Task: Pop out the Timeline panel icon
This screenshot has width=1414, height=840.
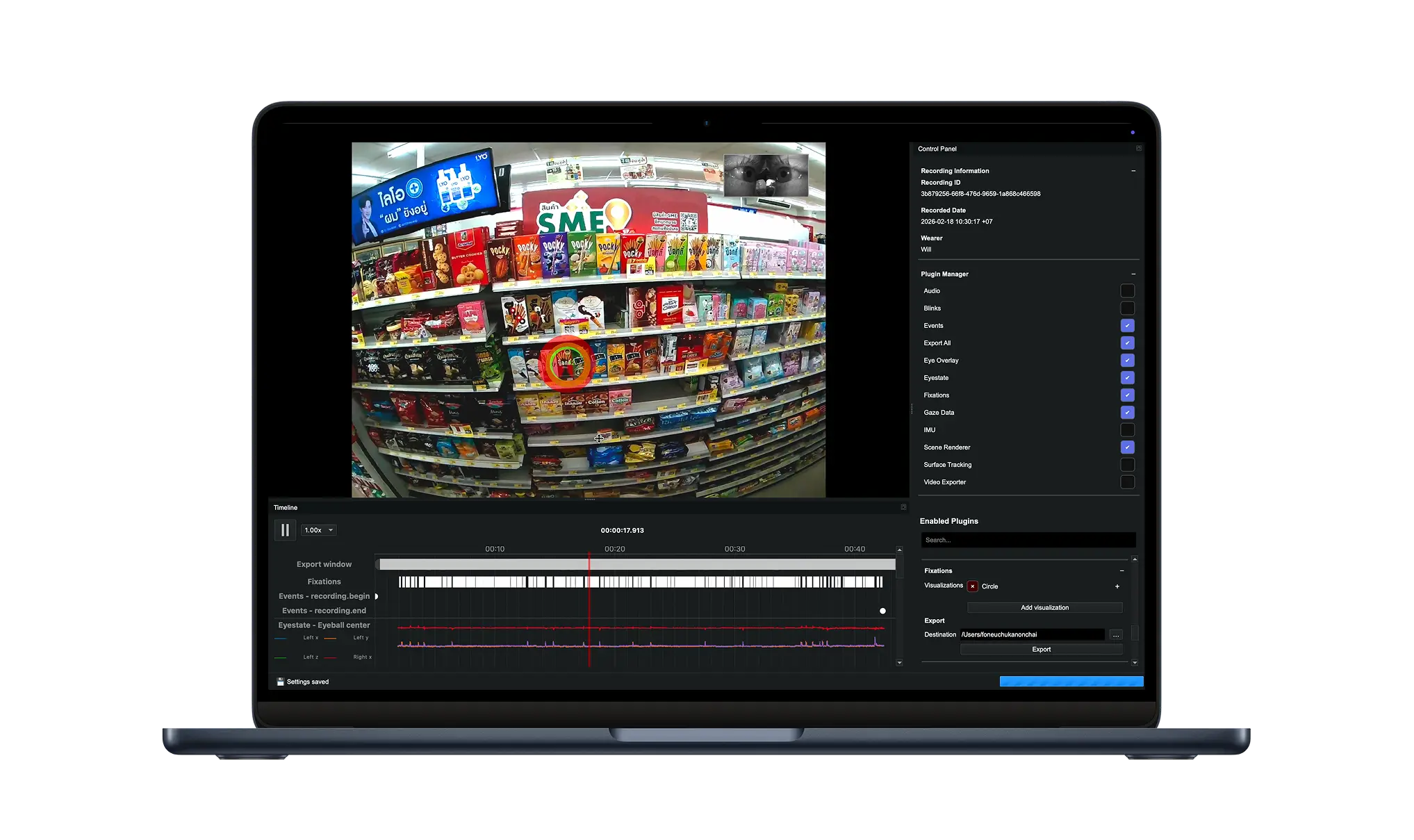Action: [x=903, y=507]
